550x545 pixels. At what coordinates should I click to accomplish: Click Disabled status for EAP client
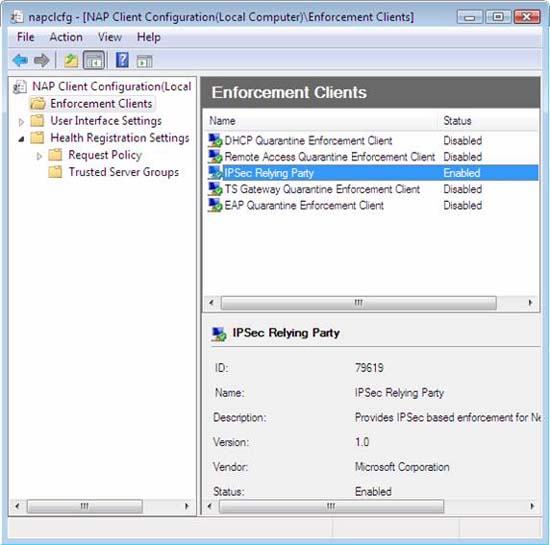[463, 206]
